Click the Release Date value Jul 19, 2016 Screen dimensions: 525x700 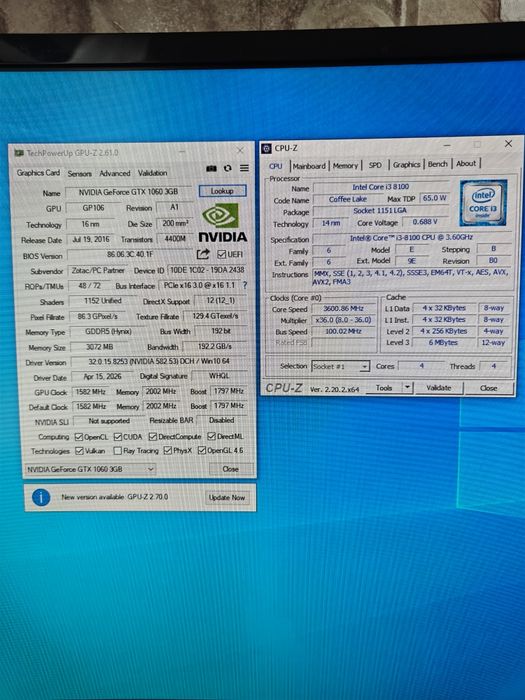91,239
